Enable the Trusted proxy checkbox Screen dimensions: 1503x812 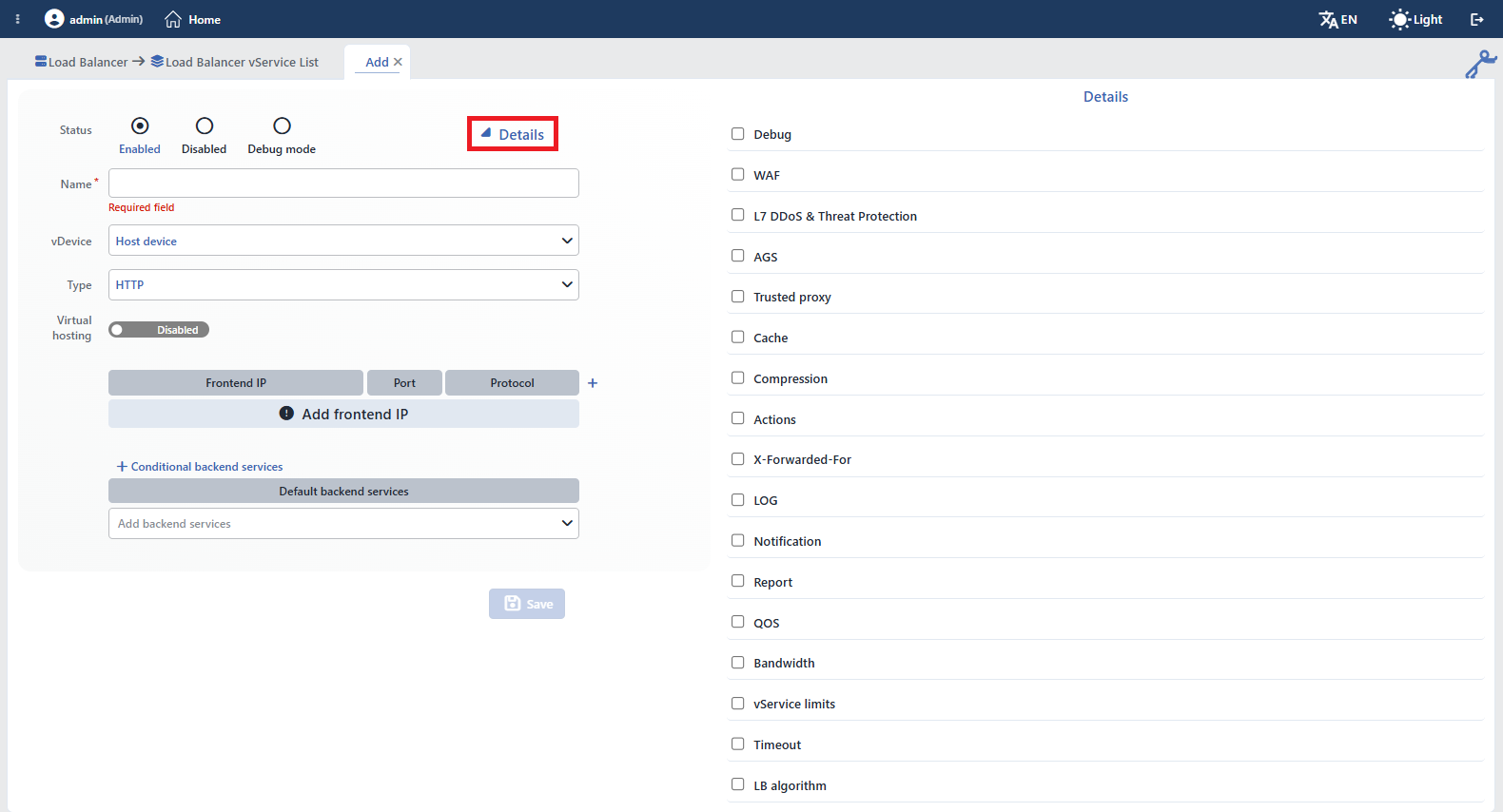pos(737,297)
